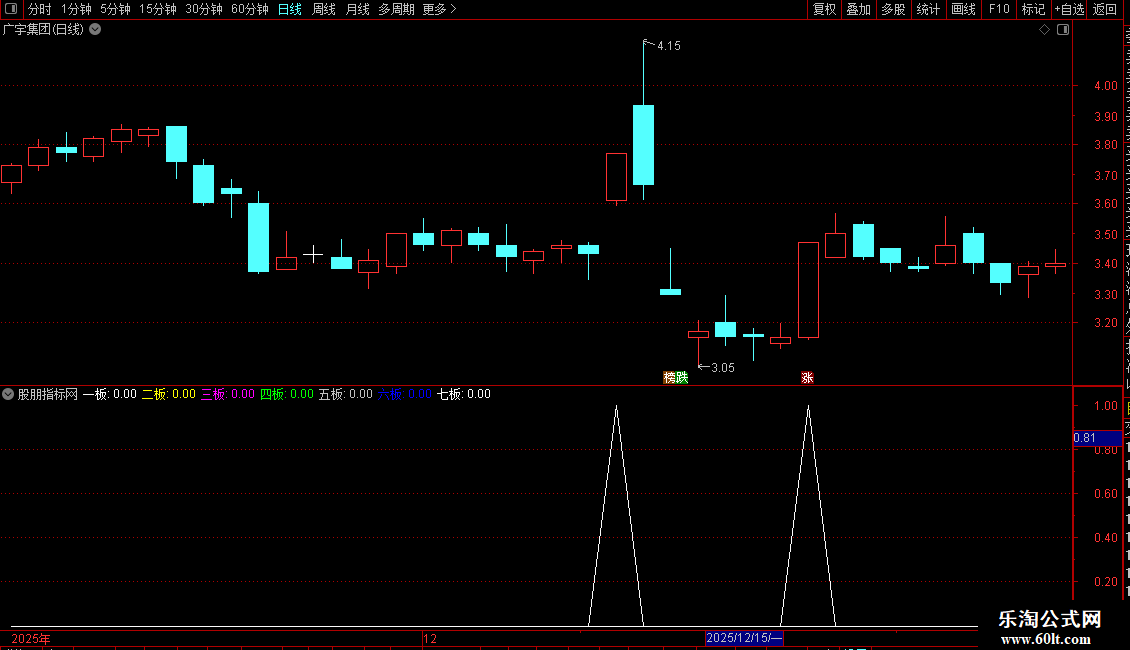Click the large red candlestick above 涨 marker
The height and width of the screenshot is (650, 1130).
pos(809,290)
